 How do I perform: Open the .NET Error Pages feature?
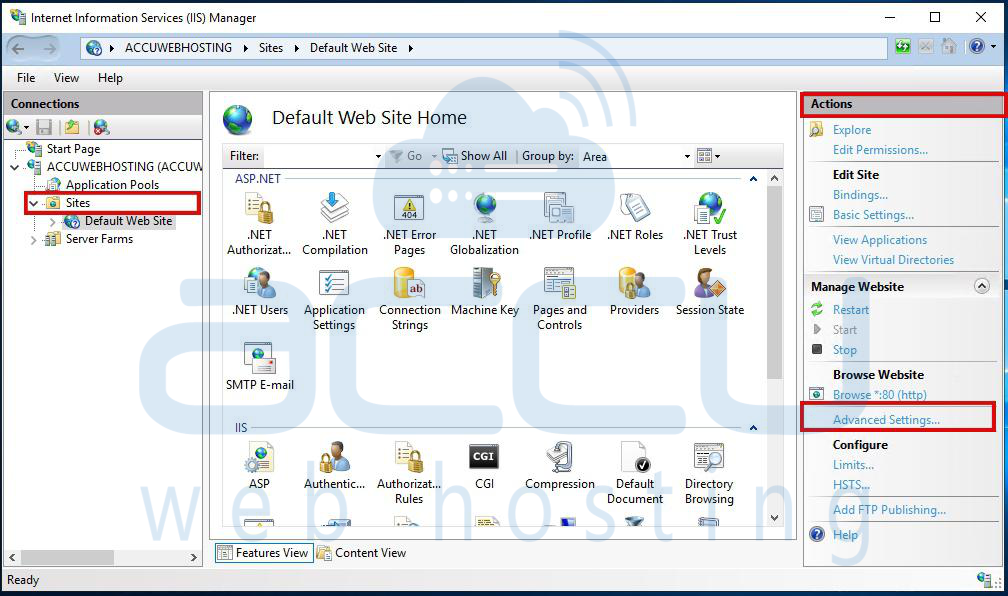click(410, 224)
